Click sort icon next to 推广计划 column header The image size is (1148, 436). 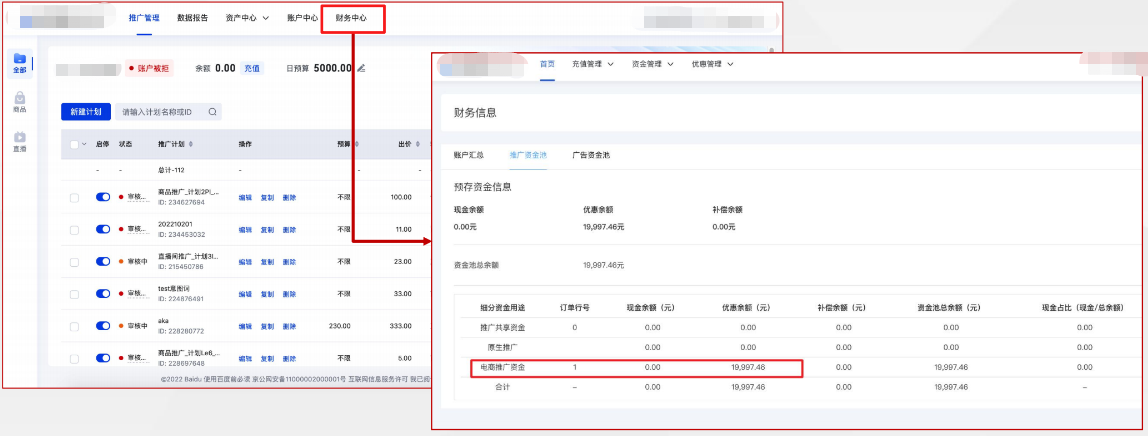tap(192, 144)
